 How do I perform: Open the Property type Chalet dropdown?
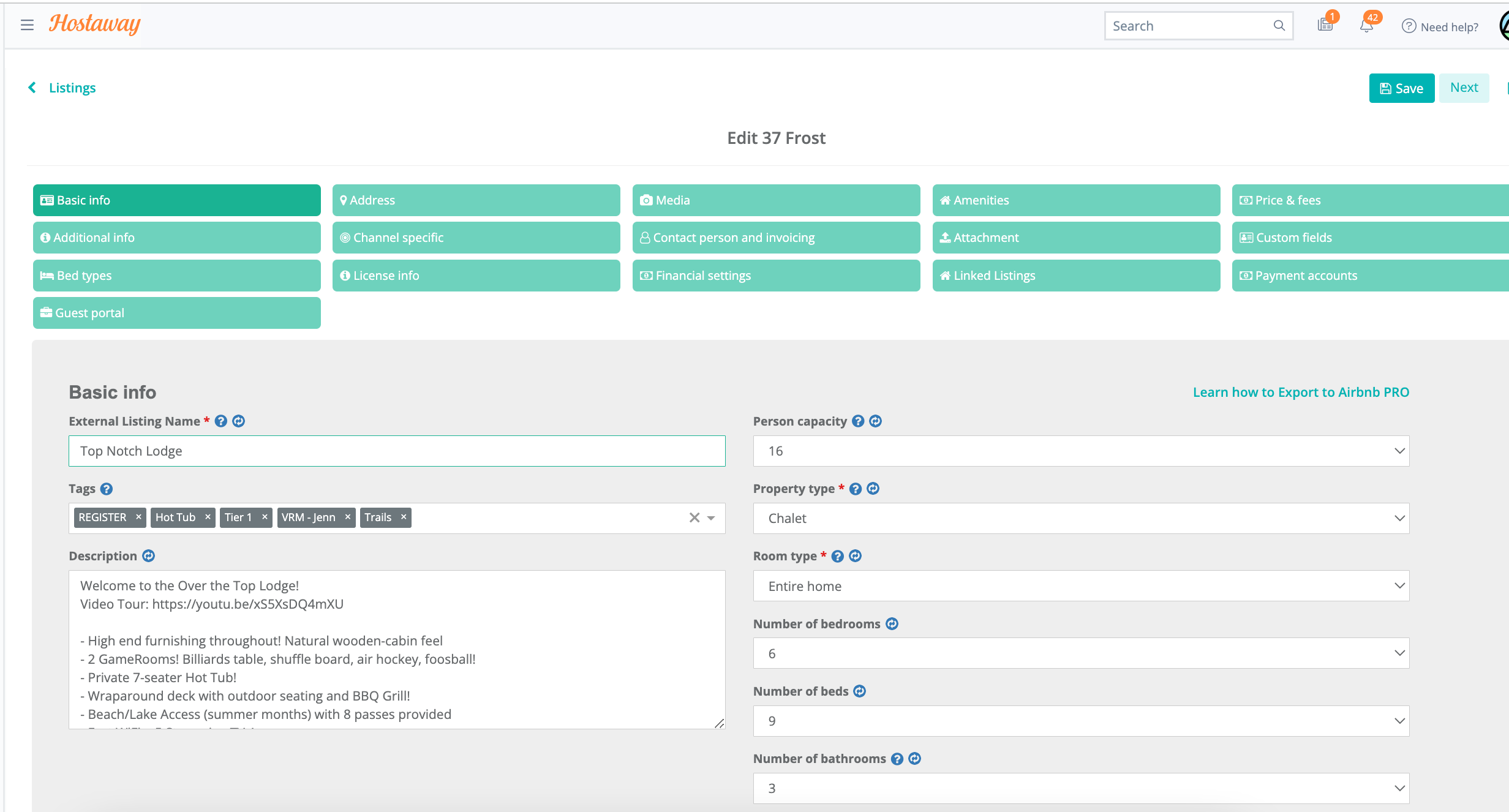click(1081, 519)
